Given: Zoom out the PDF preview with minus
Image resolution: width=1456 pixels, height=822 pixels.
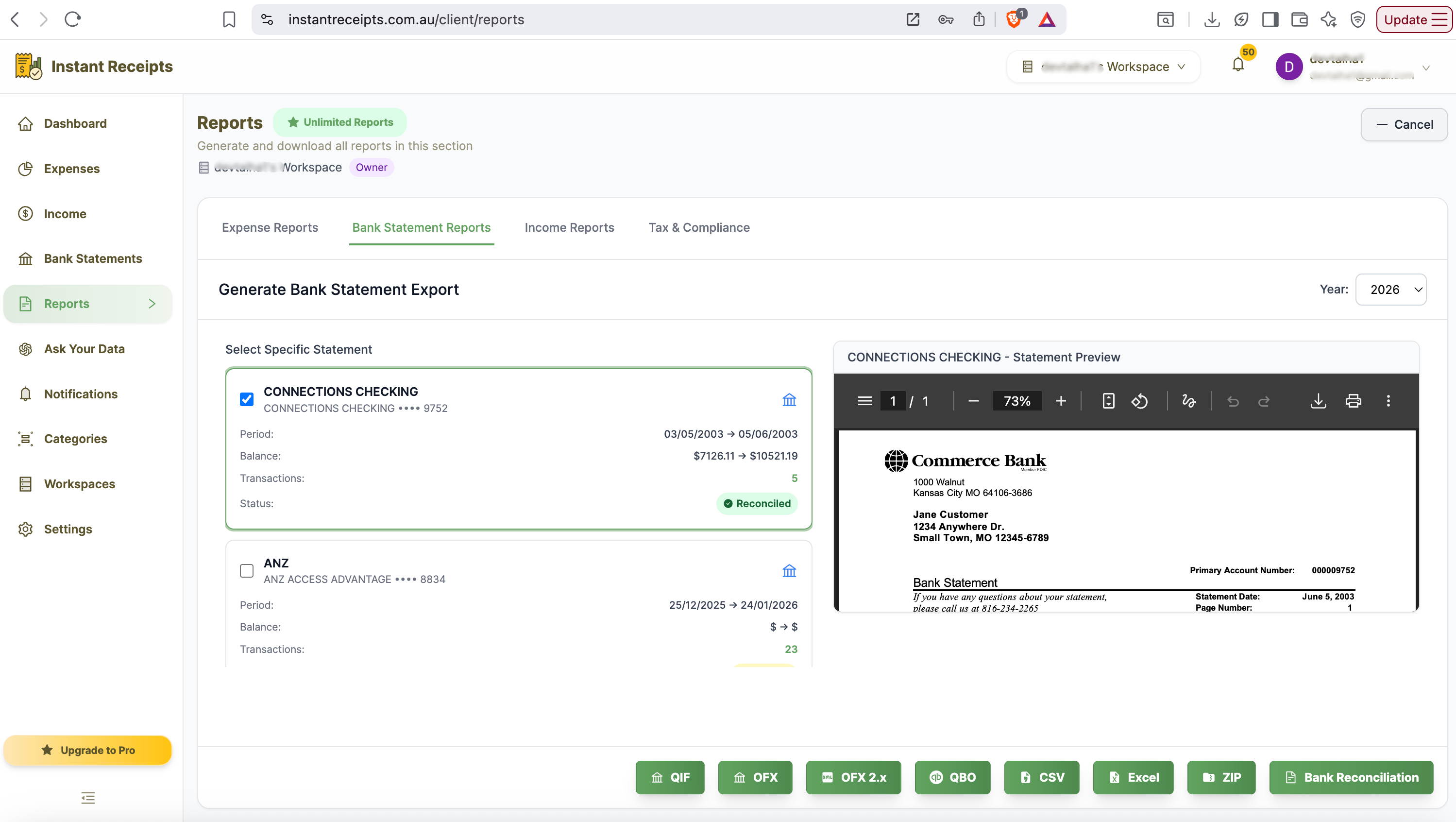Looking at the screenshot, I should [973, 401].
